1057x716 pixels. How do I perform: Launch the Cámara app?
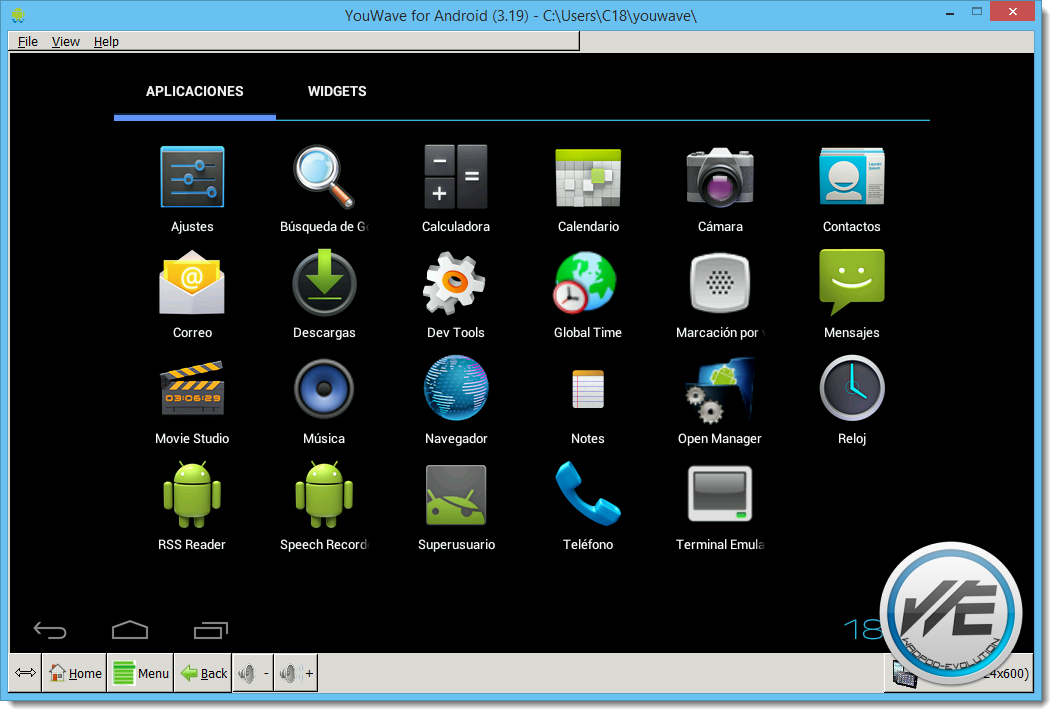pos(720,177)
